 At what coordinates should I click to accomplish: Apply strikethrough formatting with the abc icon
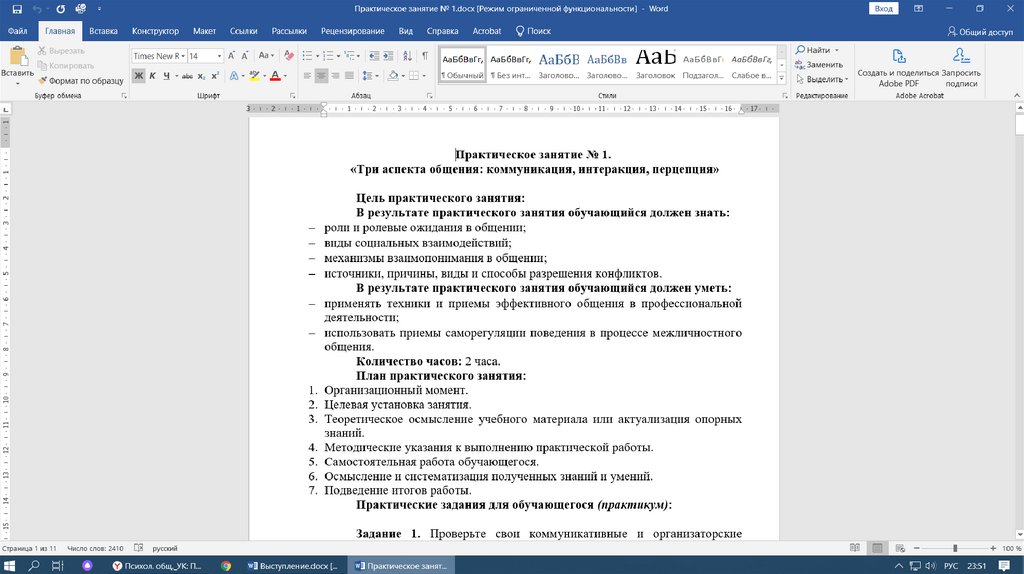point(185,76)
